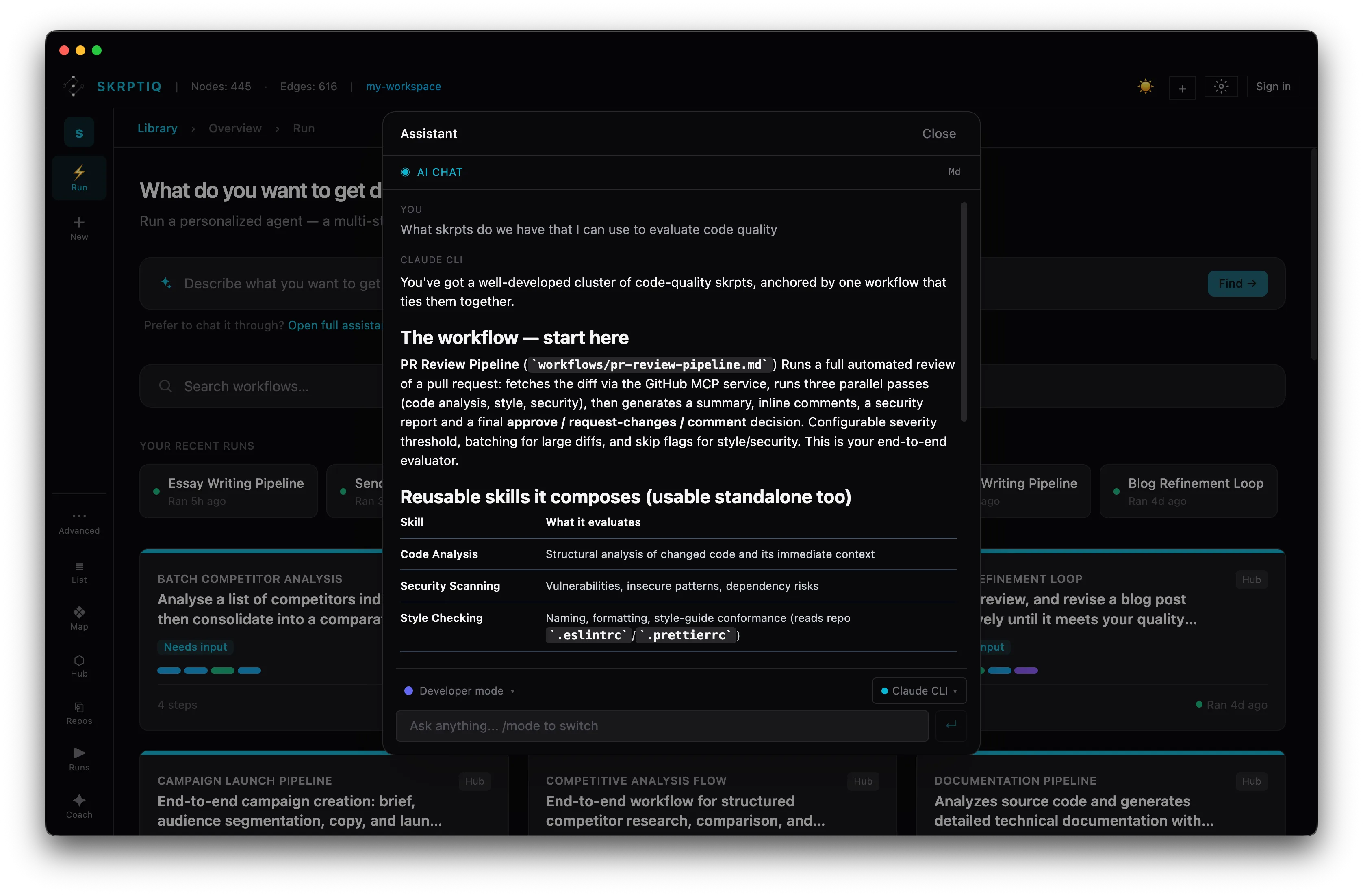Expand the Advanced sidebar section
Screen dimensions: 1363x896
tap(79, 523)
